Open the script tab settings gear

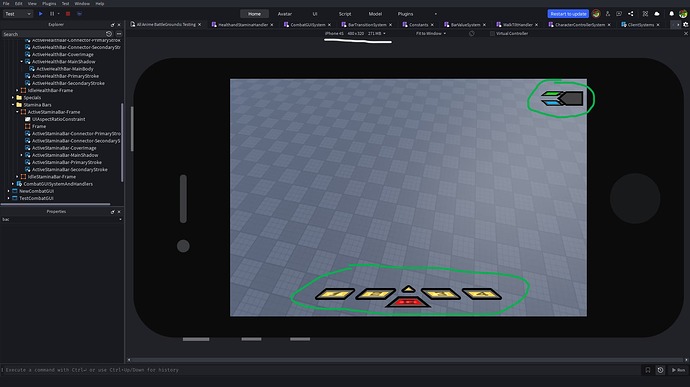click(x=686, y=25)
